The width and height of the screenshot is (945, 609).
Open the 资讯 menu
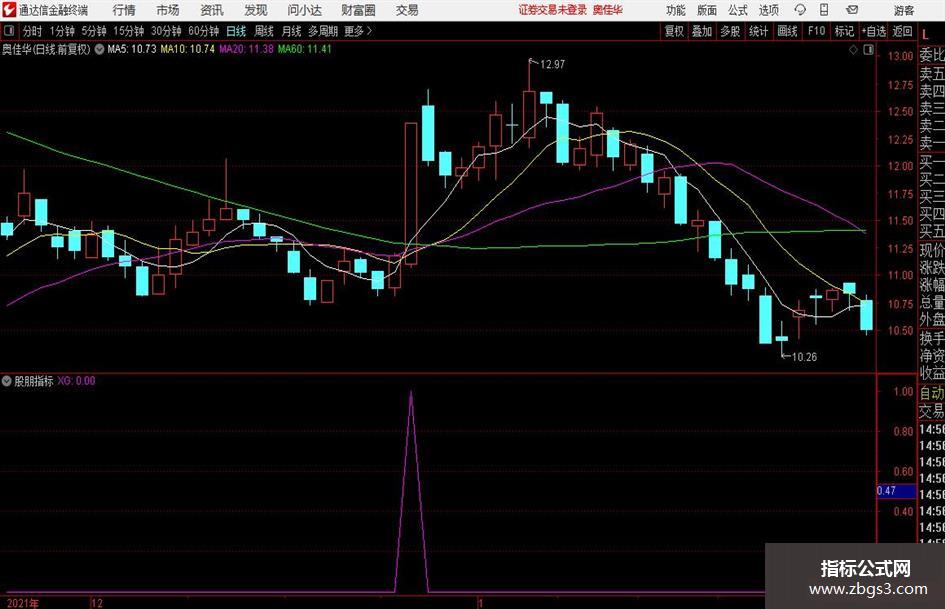[x=212, y=10]
